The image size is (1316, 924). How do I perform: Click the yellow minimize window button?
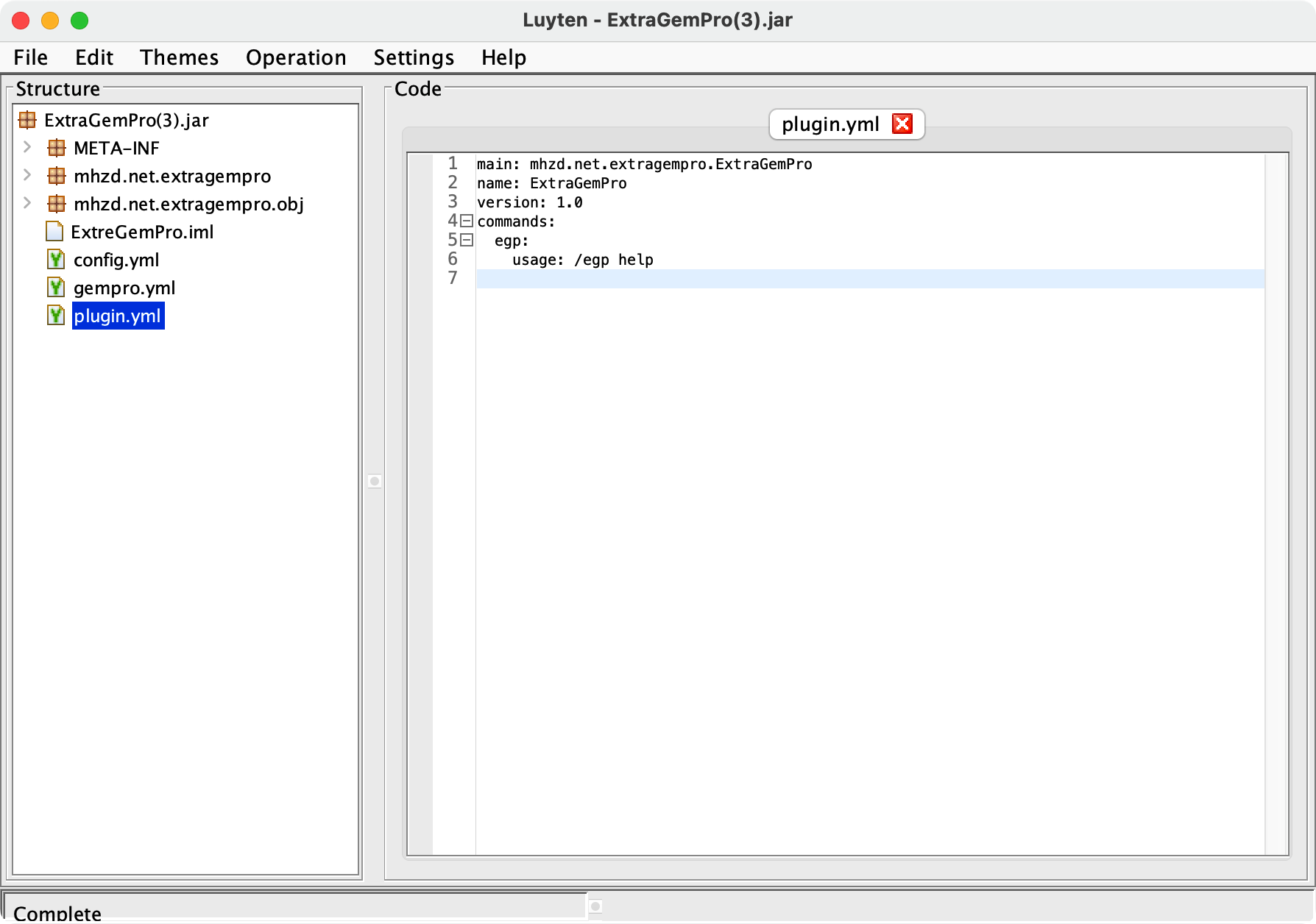pyautogui.click(x=50, y=21)
